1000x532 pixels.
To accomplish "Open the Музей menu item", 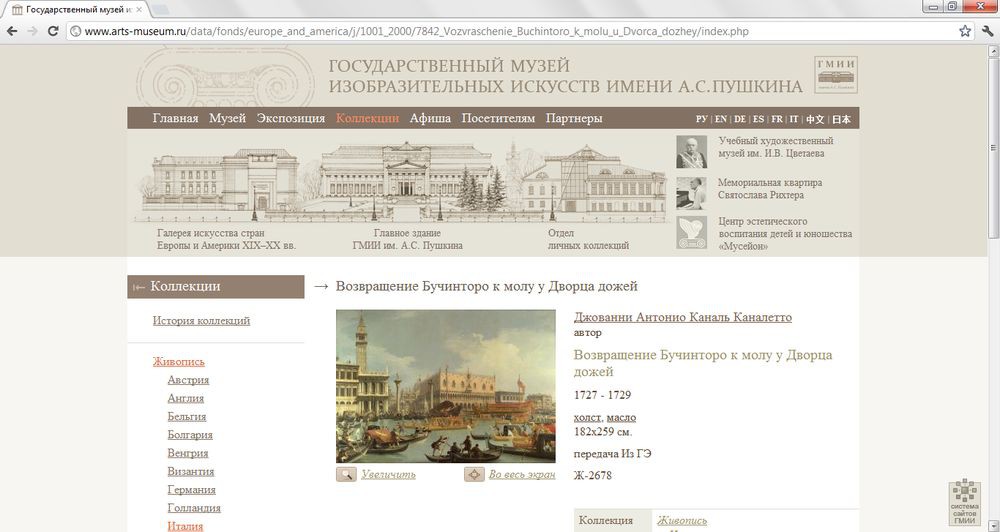I will 227,118.
